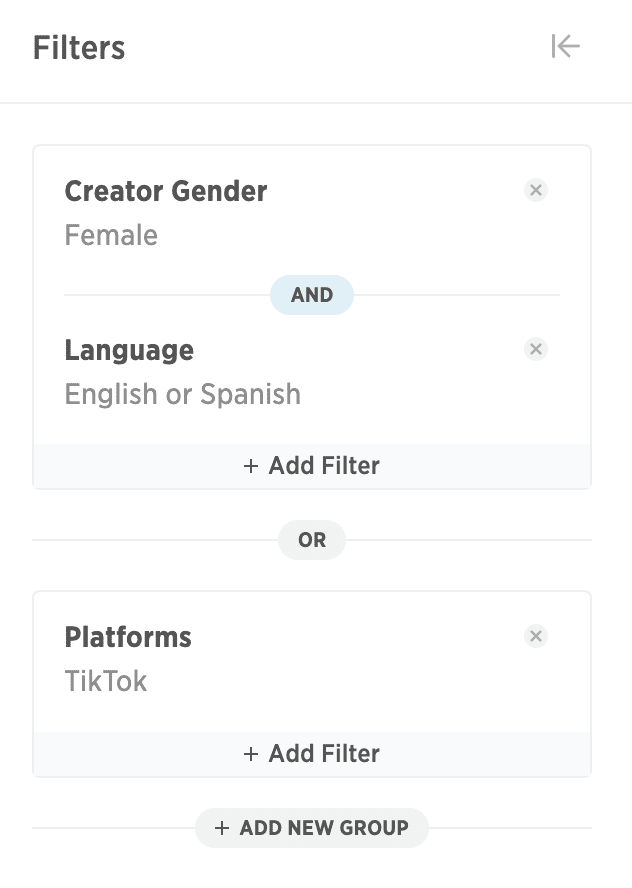The width and height of the screenshot is (632, 888).
Task: Click plus icon of first Add Filter
Action: click(251, 466)
